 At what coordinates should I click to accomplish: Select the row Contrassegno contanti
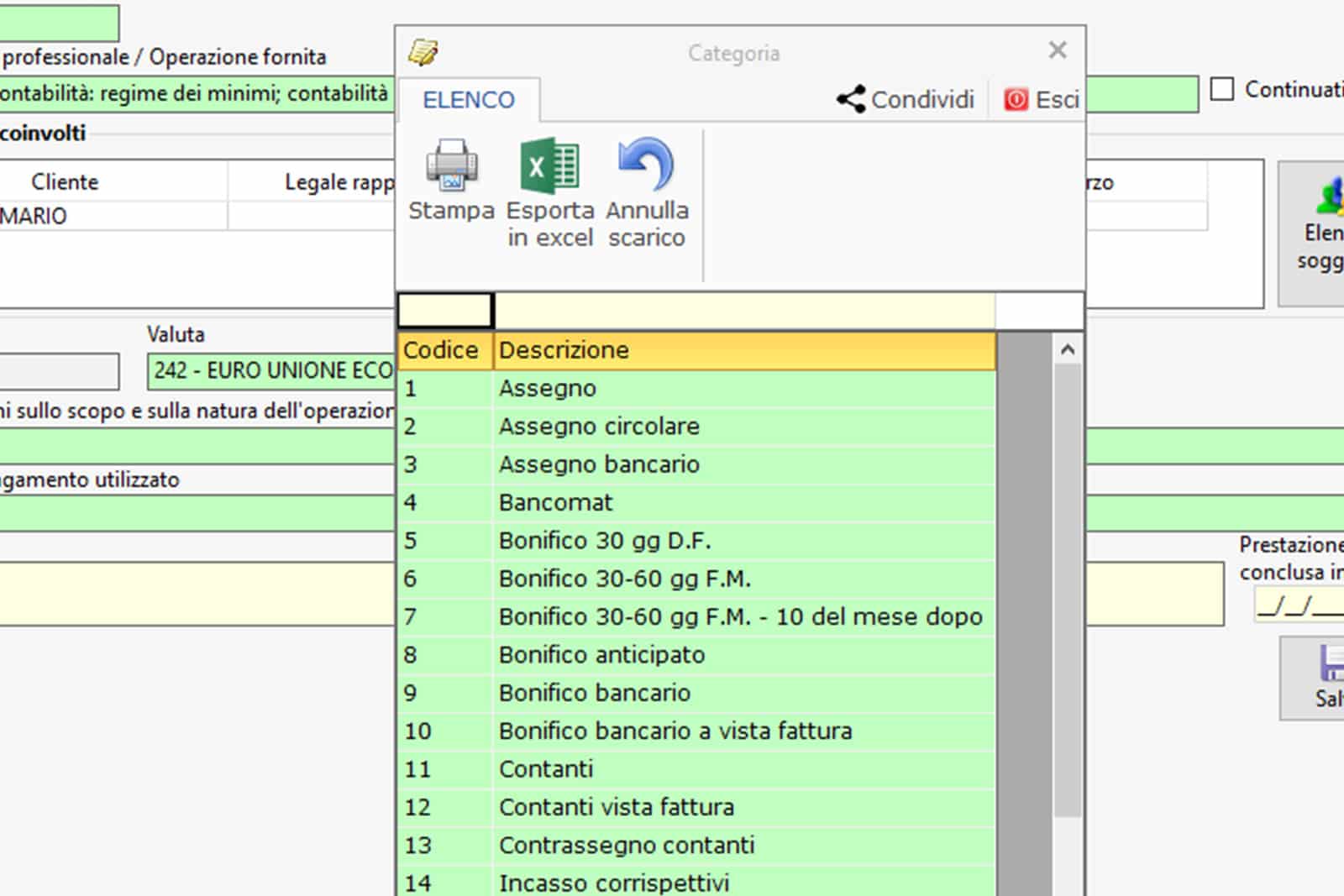pos(696,846)
